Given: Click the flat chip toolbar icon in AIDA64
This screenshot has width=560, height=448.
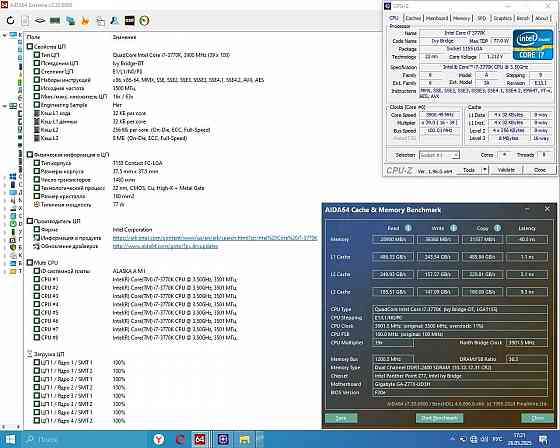Looking at the screenshot, I should (40, 20).
